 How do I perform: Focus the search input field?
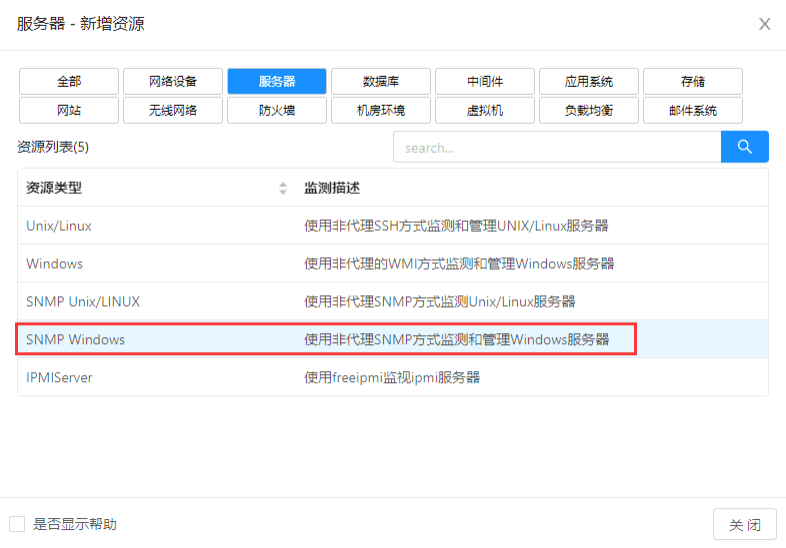point(556,147)
